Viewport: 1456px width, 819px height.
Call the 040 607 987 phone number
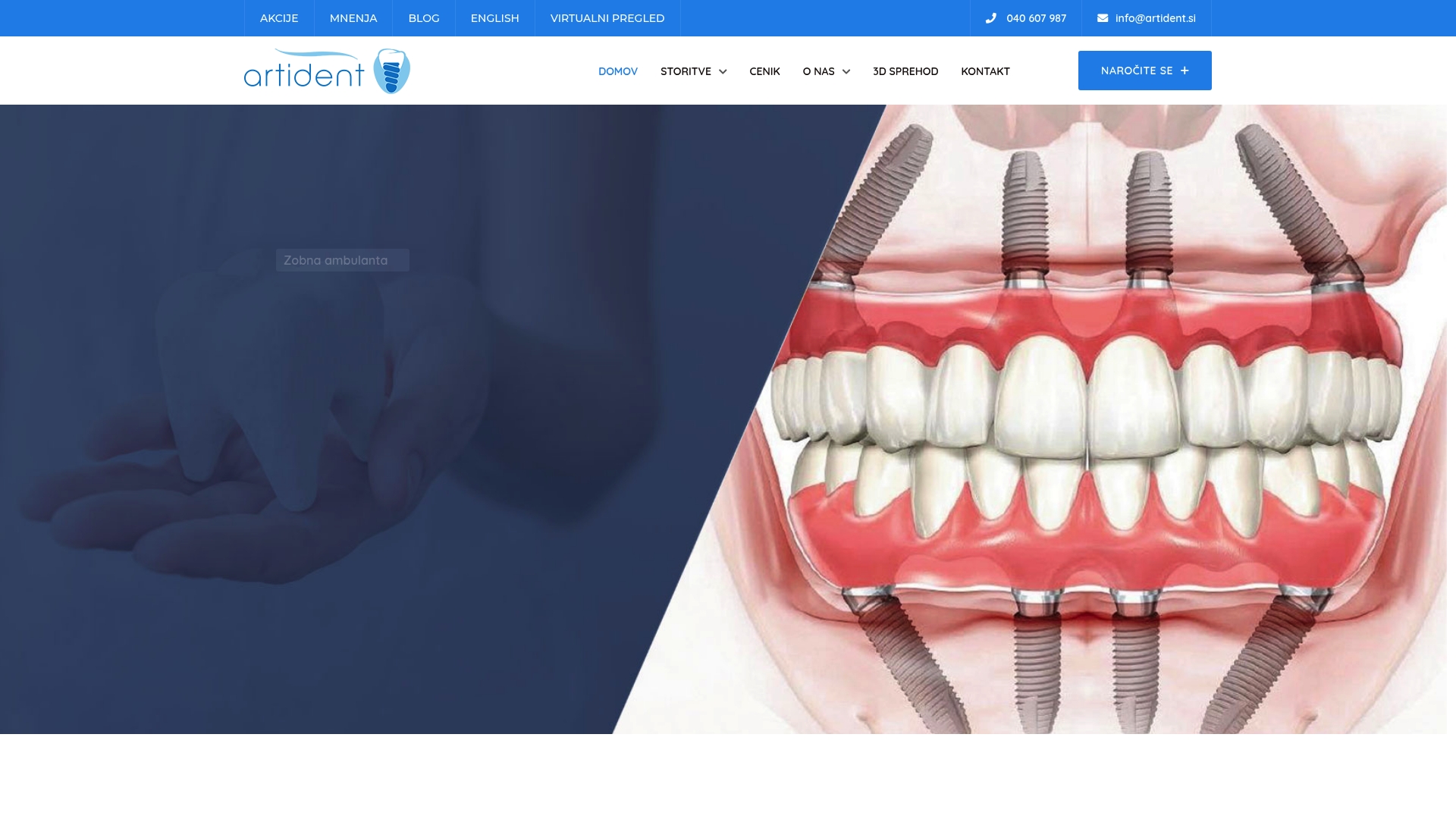click(x=1036, y=17)
